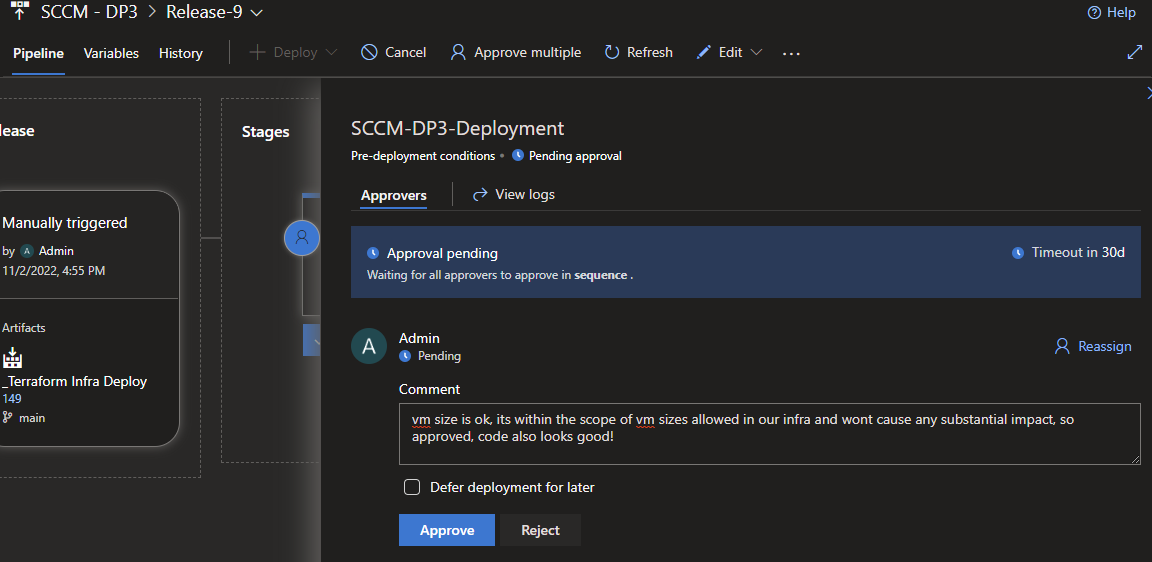Click the Admin avatar in the approvers list
The height and width of the screenshot is (562, 1152).
(x=369, y=346)
